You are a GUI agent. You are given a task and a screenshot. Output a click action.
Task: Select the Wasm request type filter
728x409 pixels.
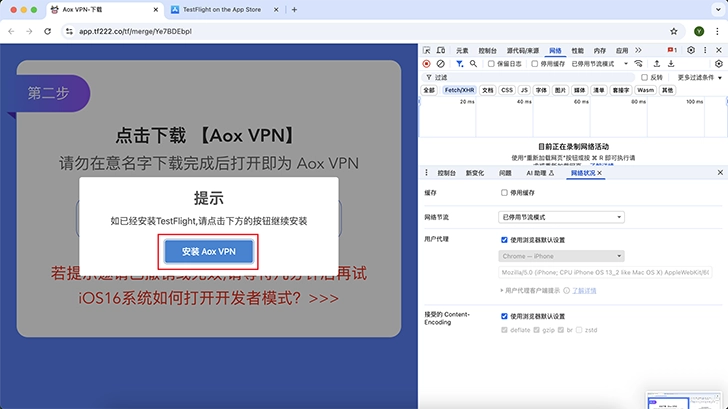click(645, 90)
